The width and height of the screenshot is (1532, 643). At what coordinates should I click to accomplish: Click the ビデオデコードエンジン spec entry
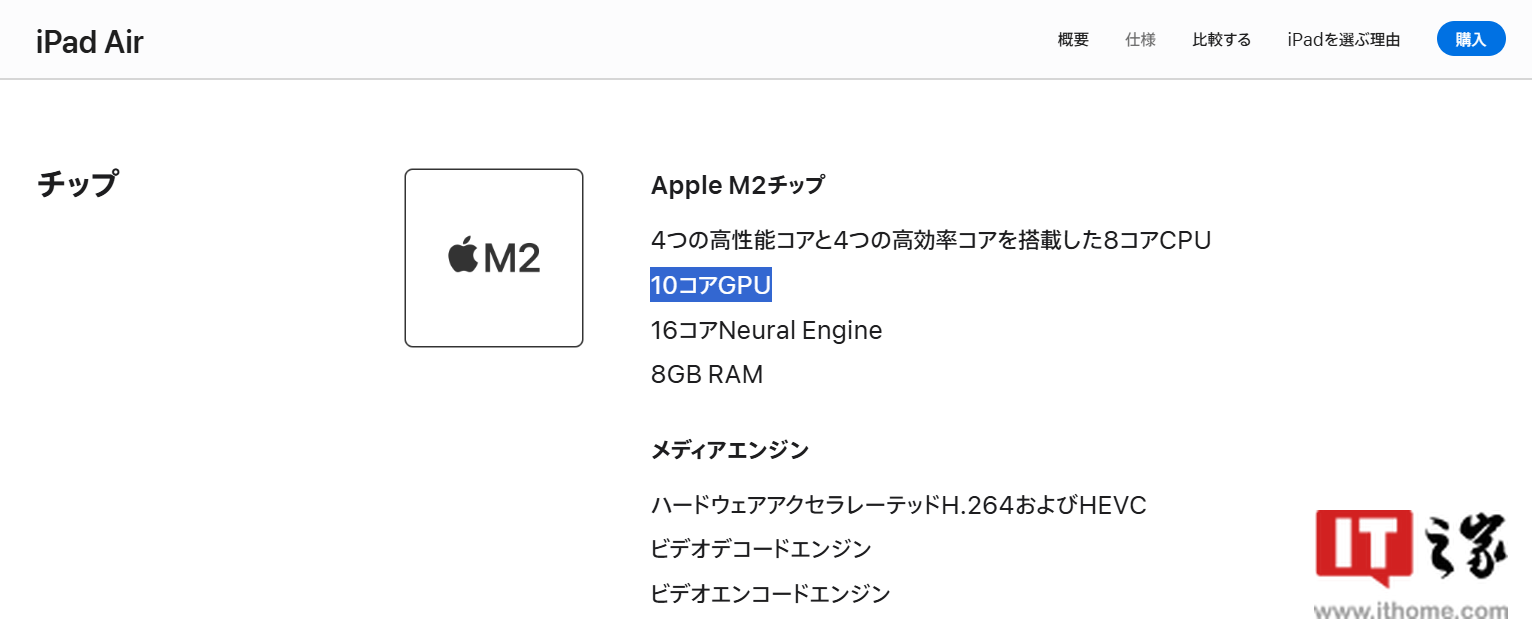tap(761, 548)
